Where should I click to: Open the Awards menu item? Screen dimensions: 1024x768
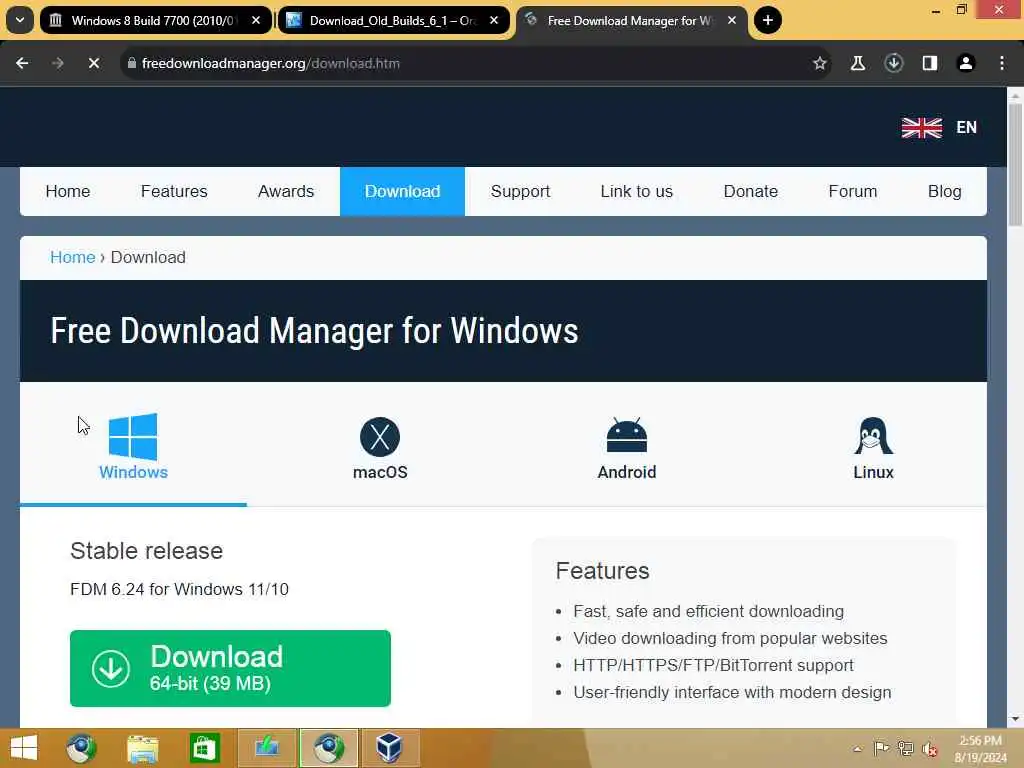(285, 191)
